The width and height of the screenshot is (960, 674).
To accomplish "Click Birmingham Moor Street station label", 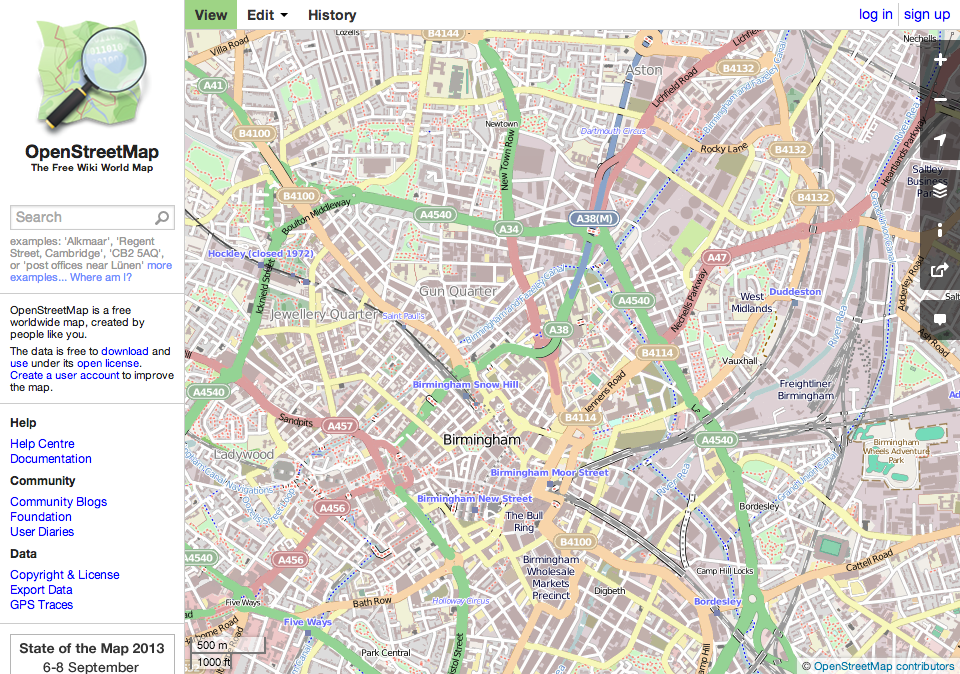I will (x=549, y=473).
